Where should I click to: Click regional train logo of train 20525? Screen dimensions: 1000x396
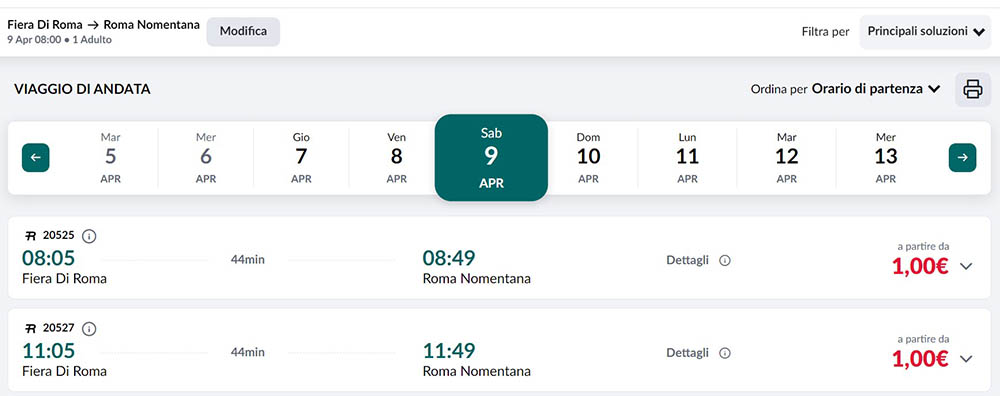click(x=31, y=236)
